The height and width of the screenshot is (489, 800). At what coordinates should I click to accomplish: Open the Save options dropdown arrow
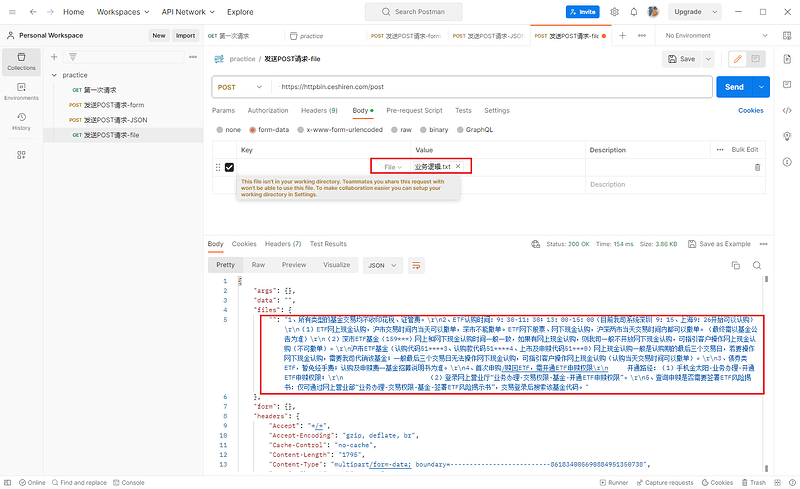point(708,59)
